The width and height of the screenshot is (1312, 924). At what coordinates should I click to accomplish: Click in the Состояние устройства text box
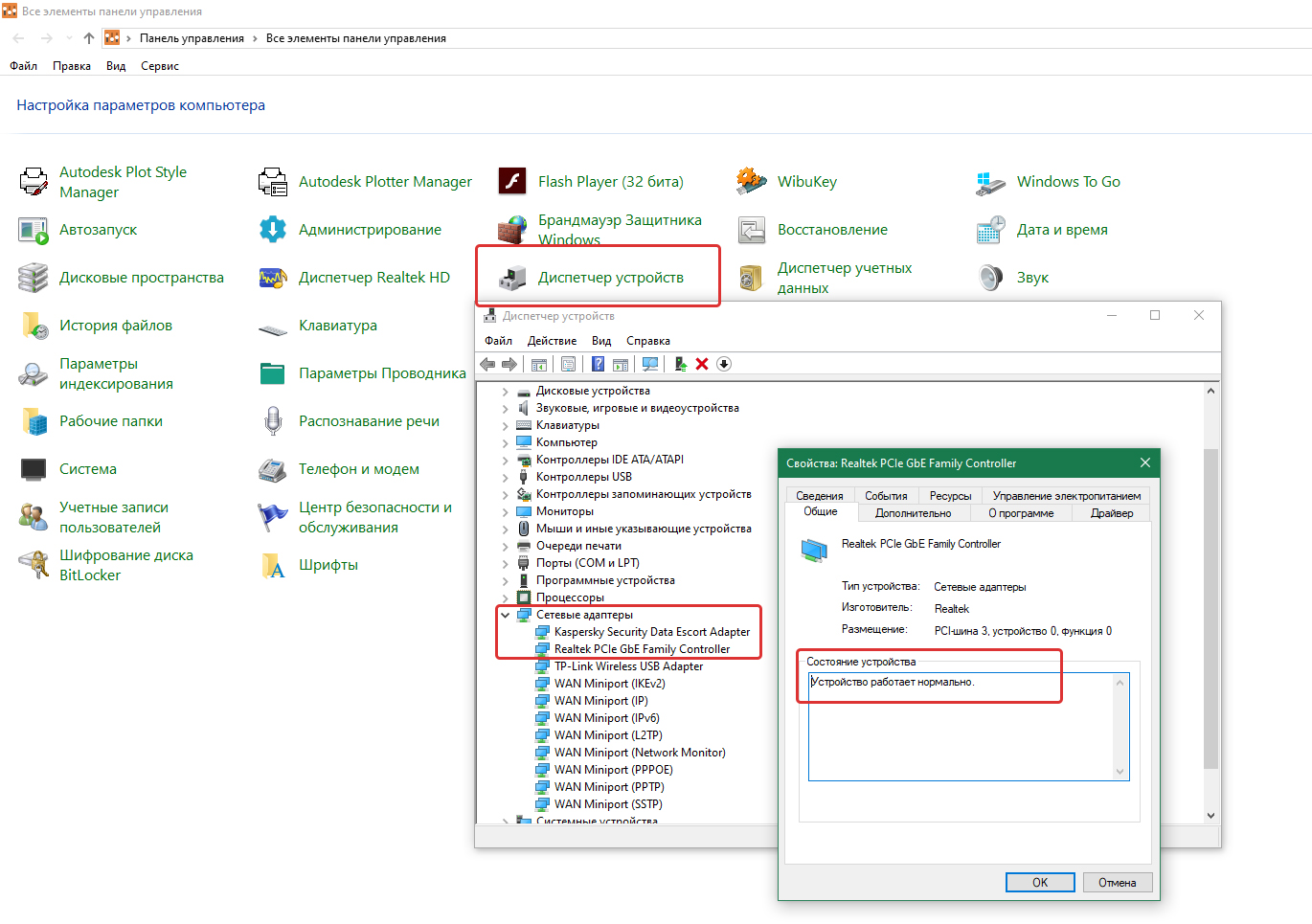968,727
